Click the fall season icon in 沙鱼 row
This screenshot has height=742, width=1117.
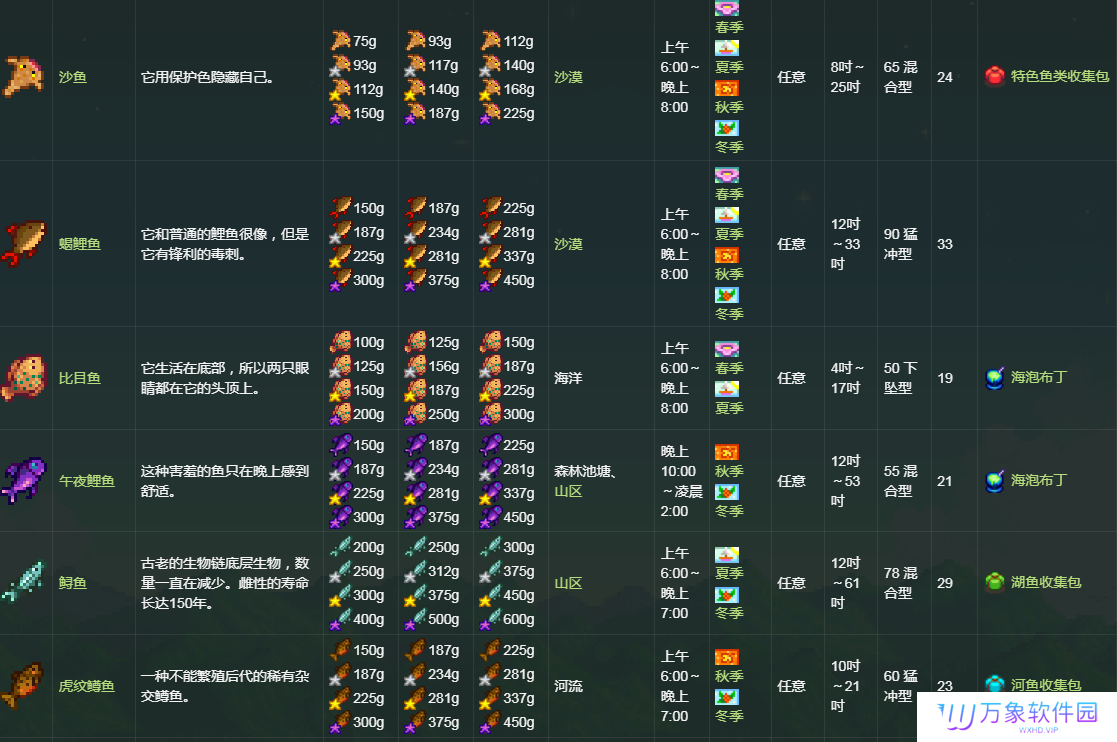point(727,88)
